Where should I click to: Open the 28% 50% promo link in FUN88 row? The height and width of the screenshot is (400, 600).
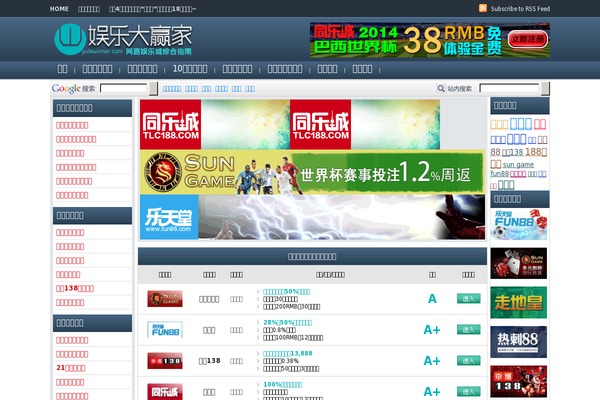pos(287,322)
